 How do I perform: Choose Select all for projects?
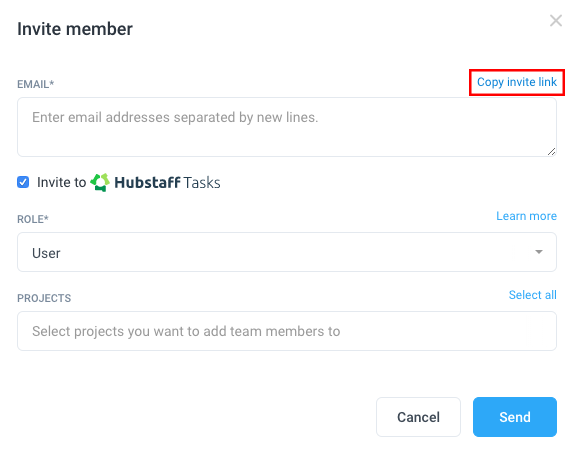[532, 295]
